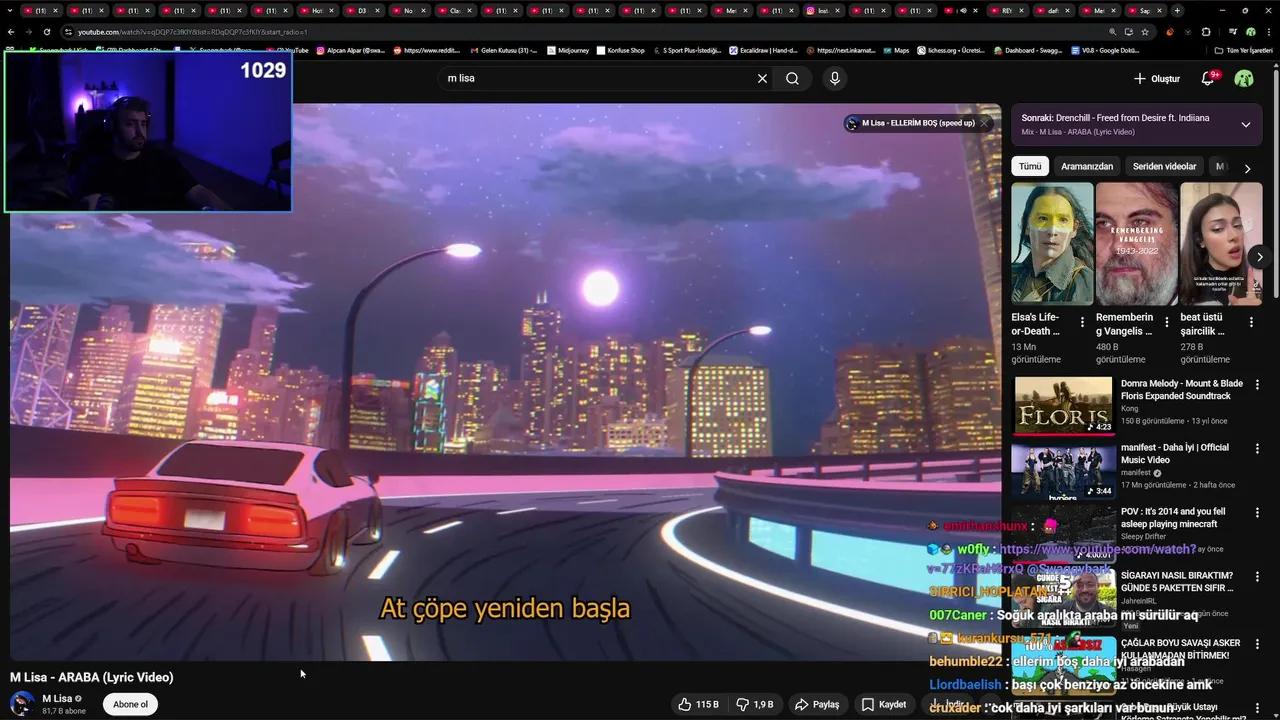Screen dimensions: 1280x720
Task: Clear the search box with the X icon
Action: click(x=762, y=78)
